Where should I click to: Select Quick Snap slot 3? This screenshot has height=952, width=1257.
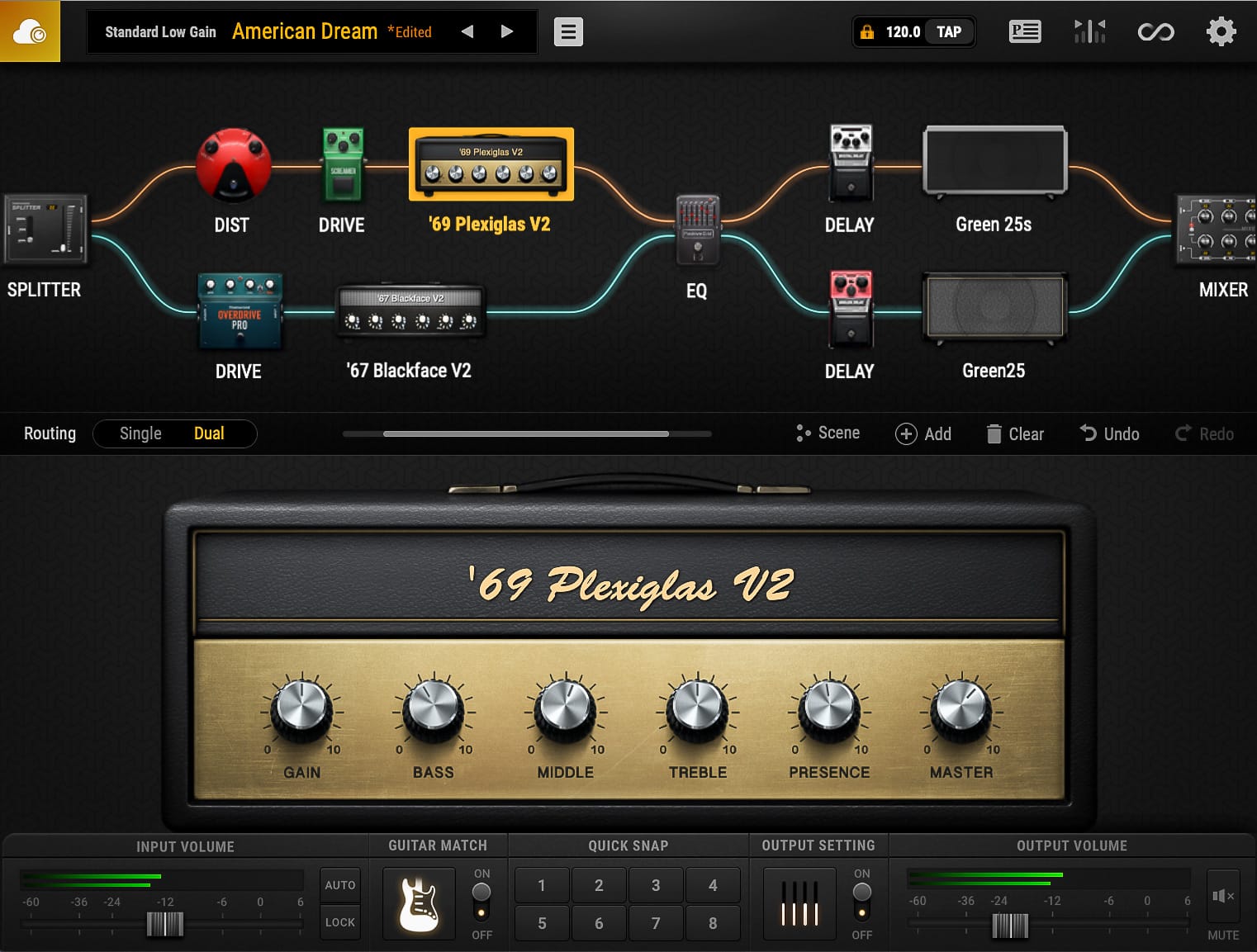pyautogui.click(x=656, y=884)
